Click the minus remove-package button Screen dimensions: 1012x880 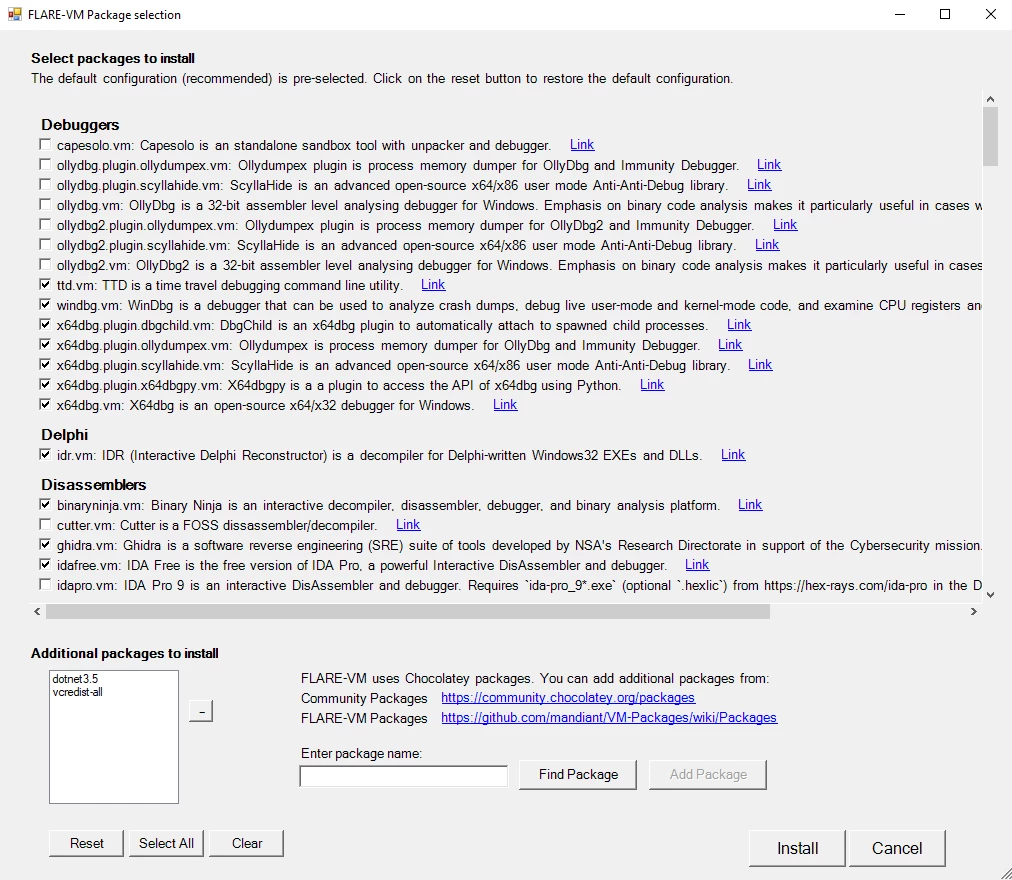[201, 711]
